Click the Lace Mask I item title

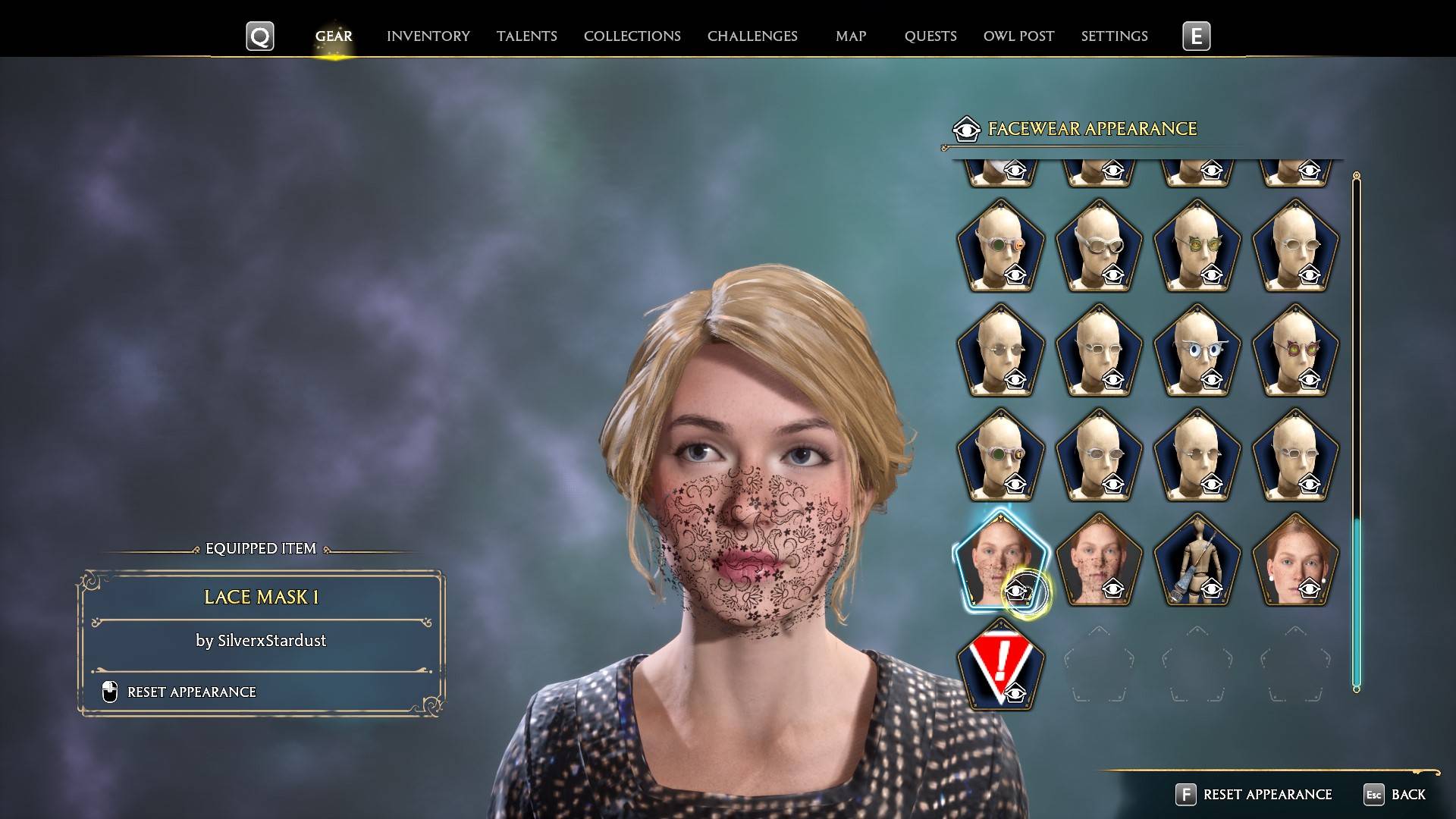(261, 598)
